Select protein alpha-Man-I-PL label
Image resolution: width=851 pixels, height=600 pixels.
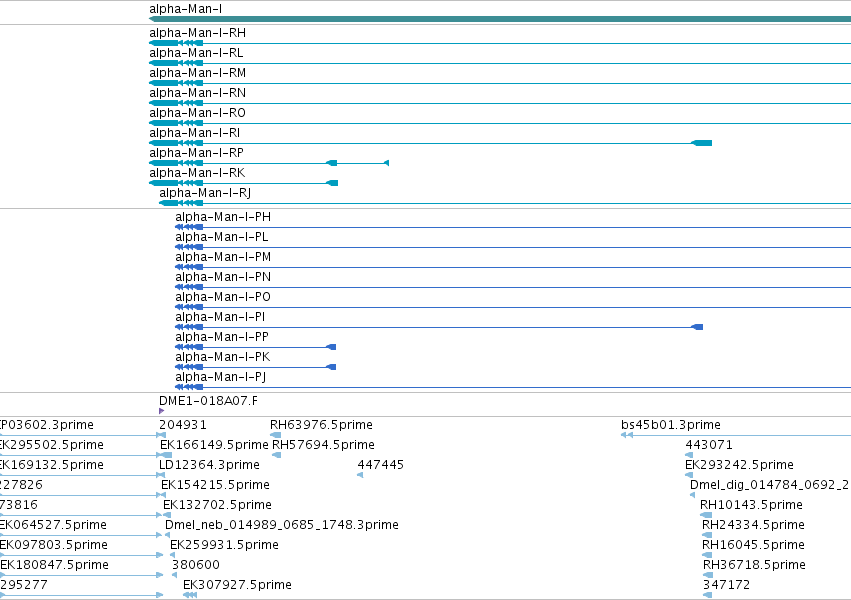point(222,237)
